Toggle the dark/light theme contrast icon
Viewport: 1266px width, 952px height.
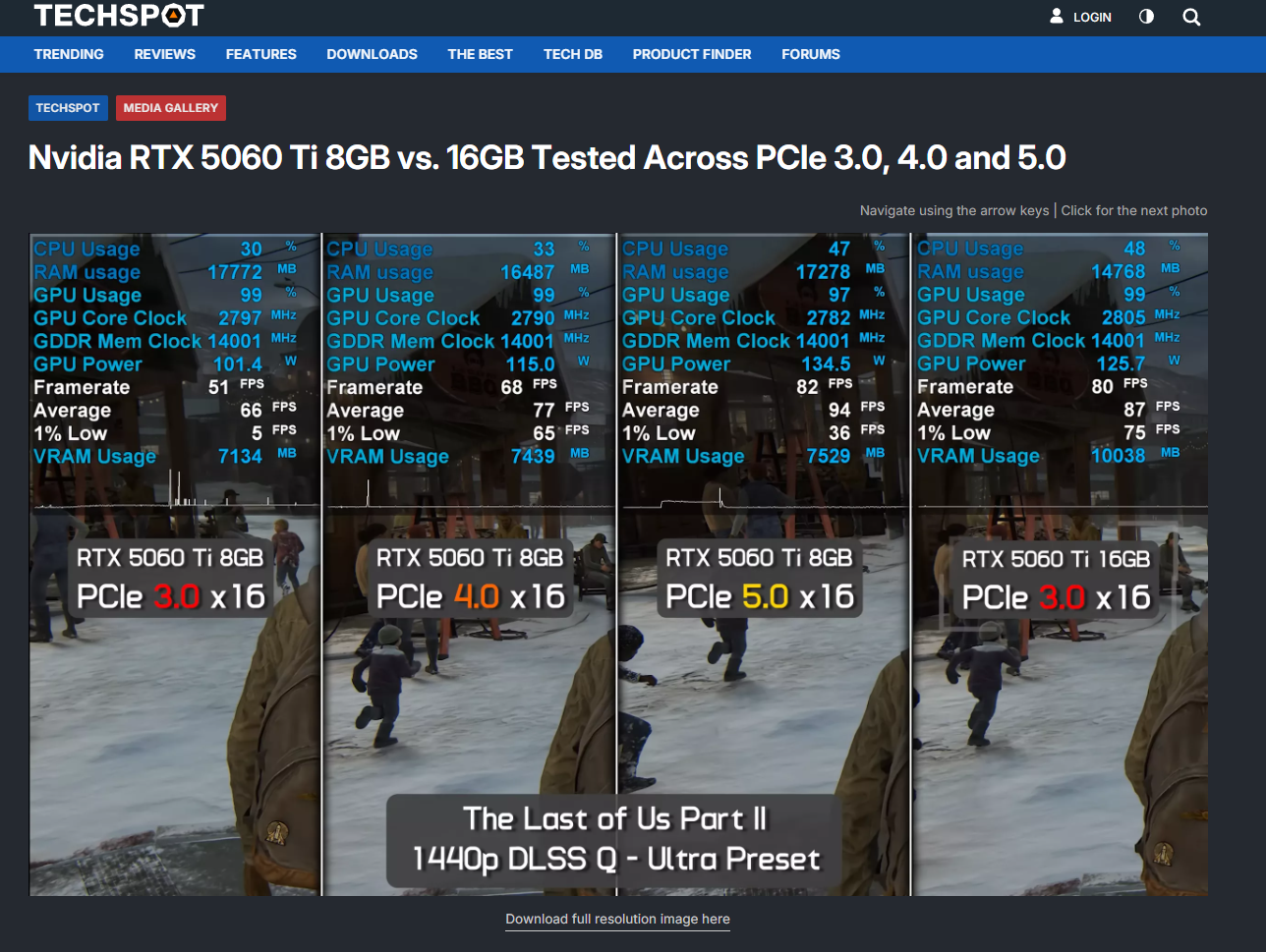pos(1146,17)
